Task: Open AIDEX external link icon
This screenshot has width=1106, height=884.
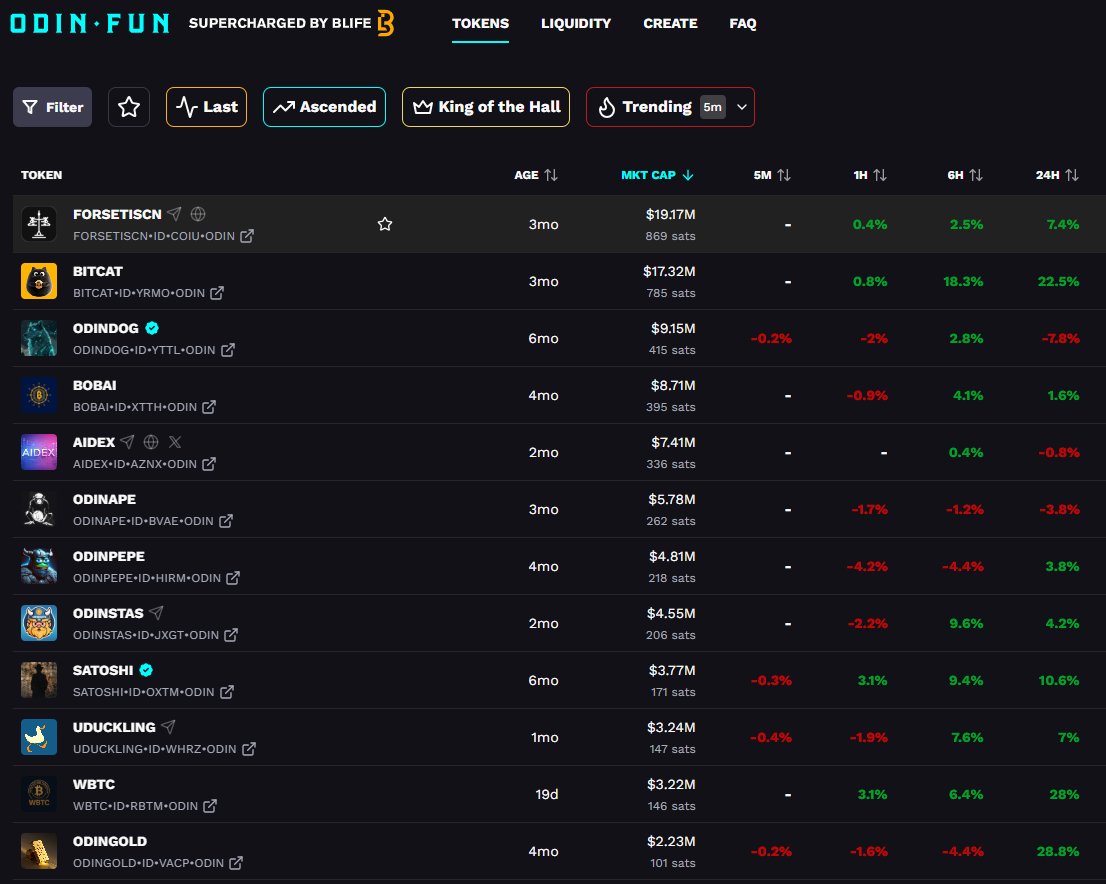Action: pyautogui.click(x=209, y=464)
